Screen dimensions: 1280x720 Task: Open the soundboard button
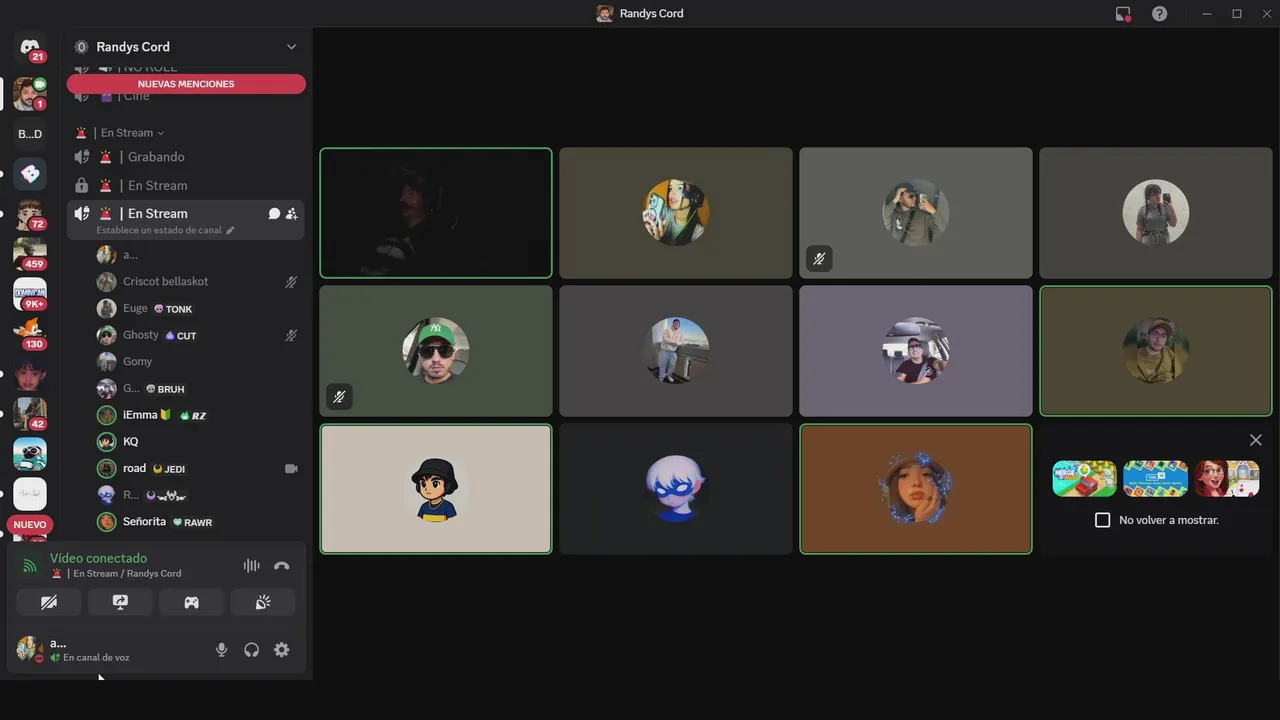(x=263, y=602)
